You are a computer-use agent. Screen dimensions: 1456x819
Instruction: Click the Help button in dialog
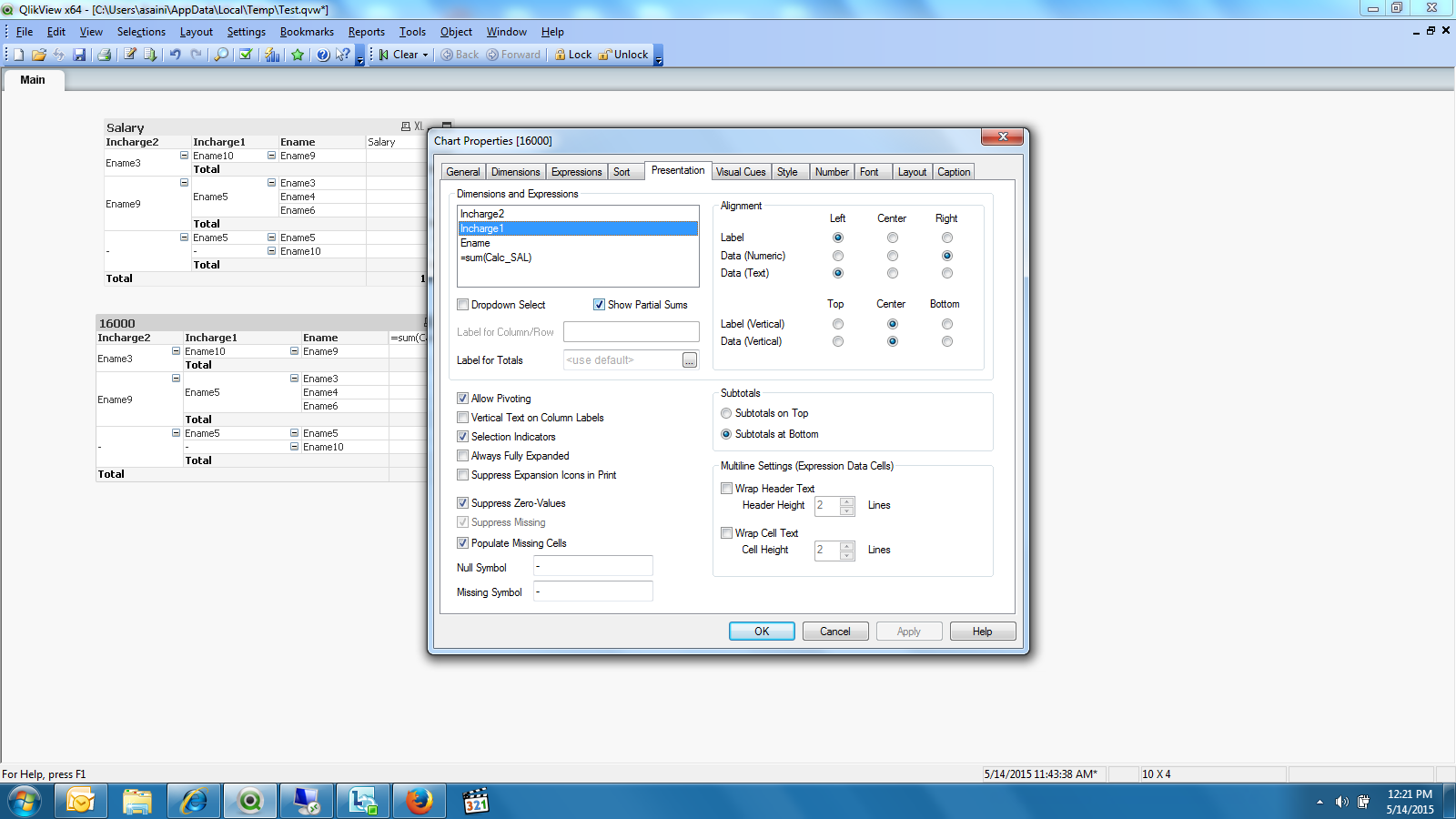(x=983, y=632)
